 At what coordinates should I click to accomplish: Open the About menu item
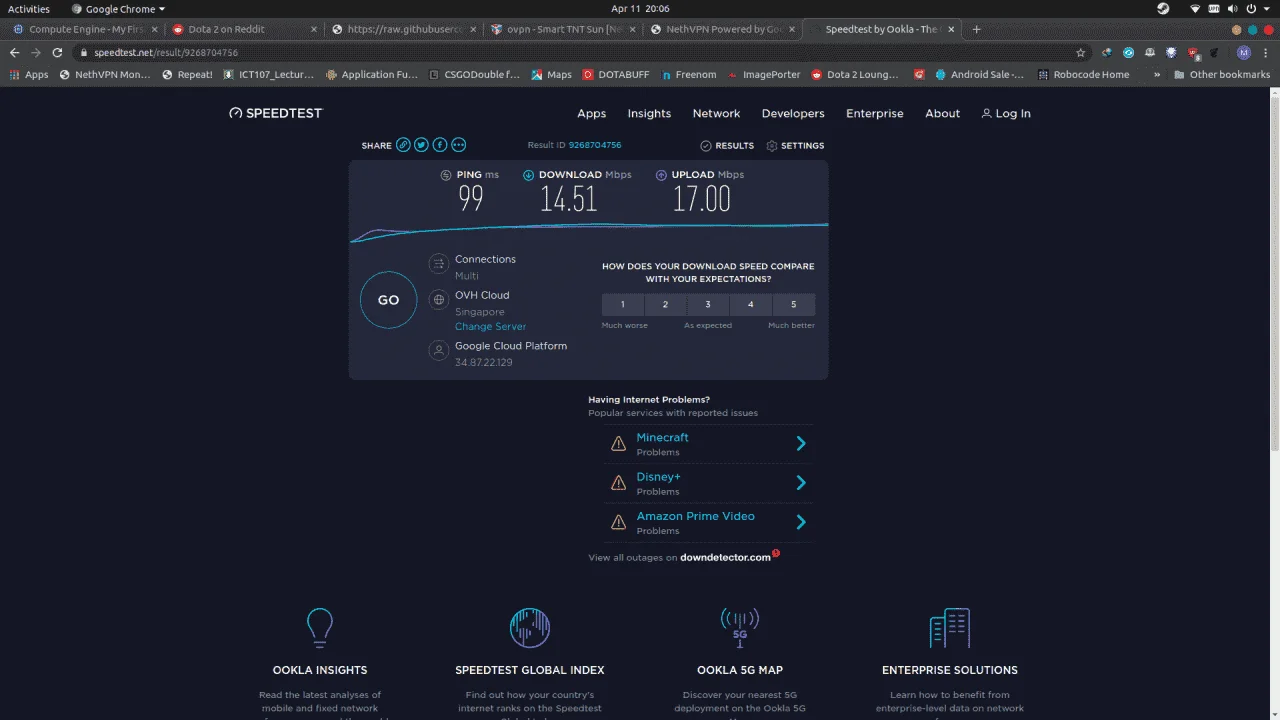coord(942,113)
